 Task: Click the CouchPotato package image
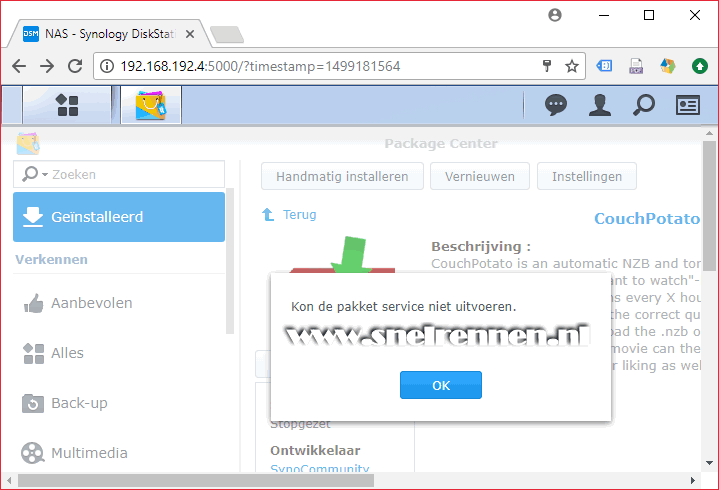[x=343, y=254]
